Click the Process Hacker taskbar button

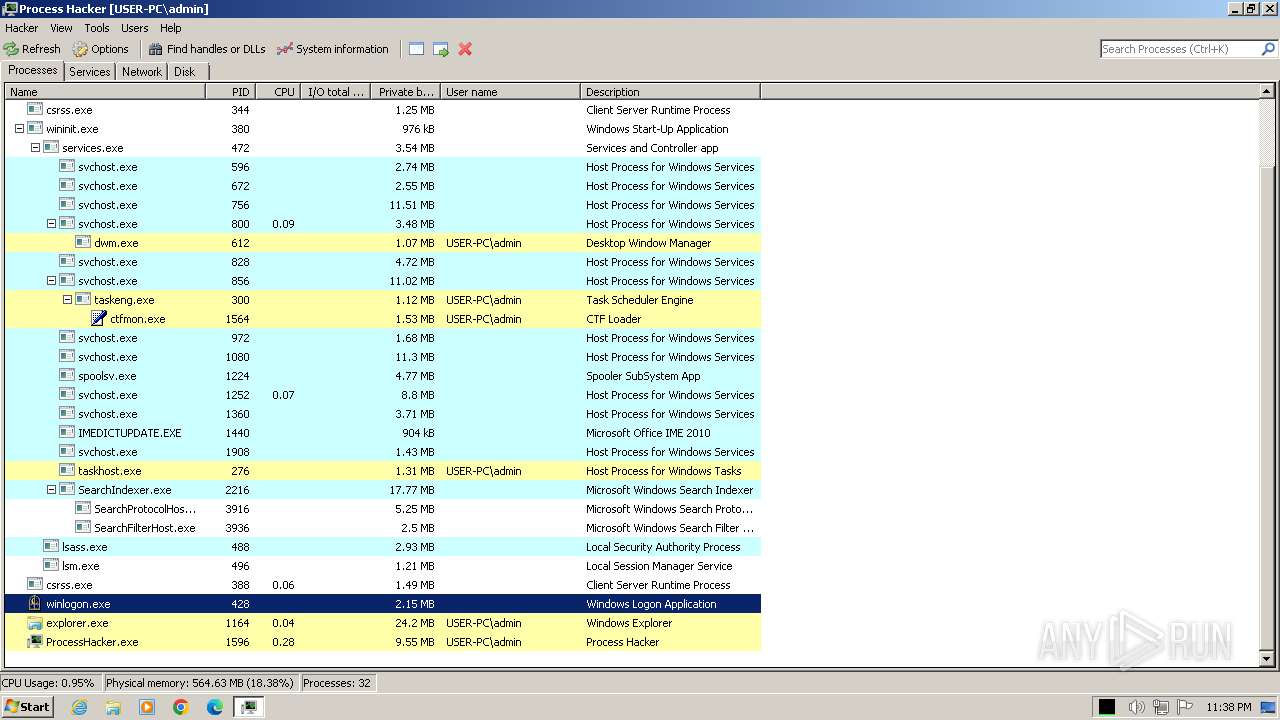[x=248, y=707]
